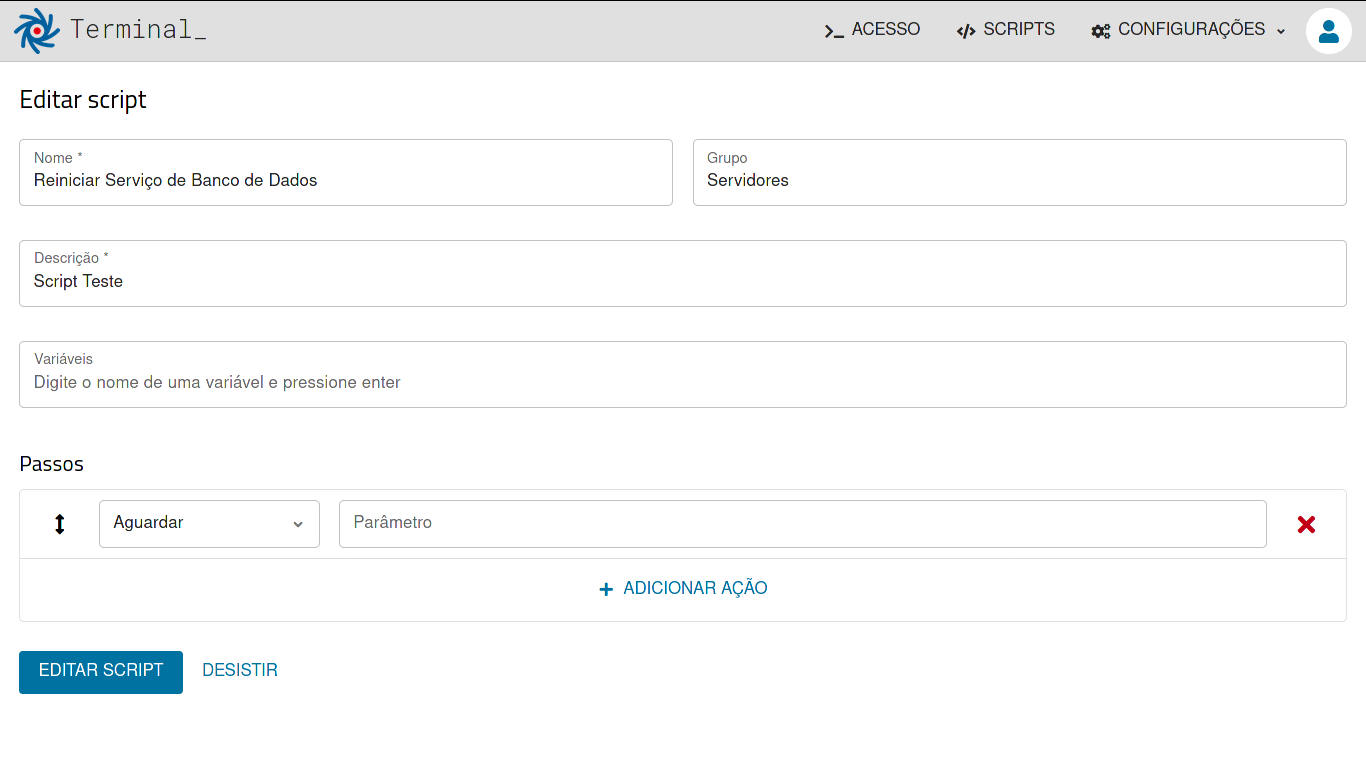
Task: Click the chevron next to CONFIGURAÇÕES
Action: [x=1281, y=31]
